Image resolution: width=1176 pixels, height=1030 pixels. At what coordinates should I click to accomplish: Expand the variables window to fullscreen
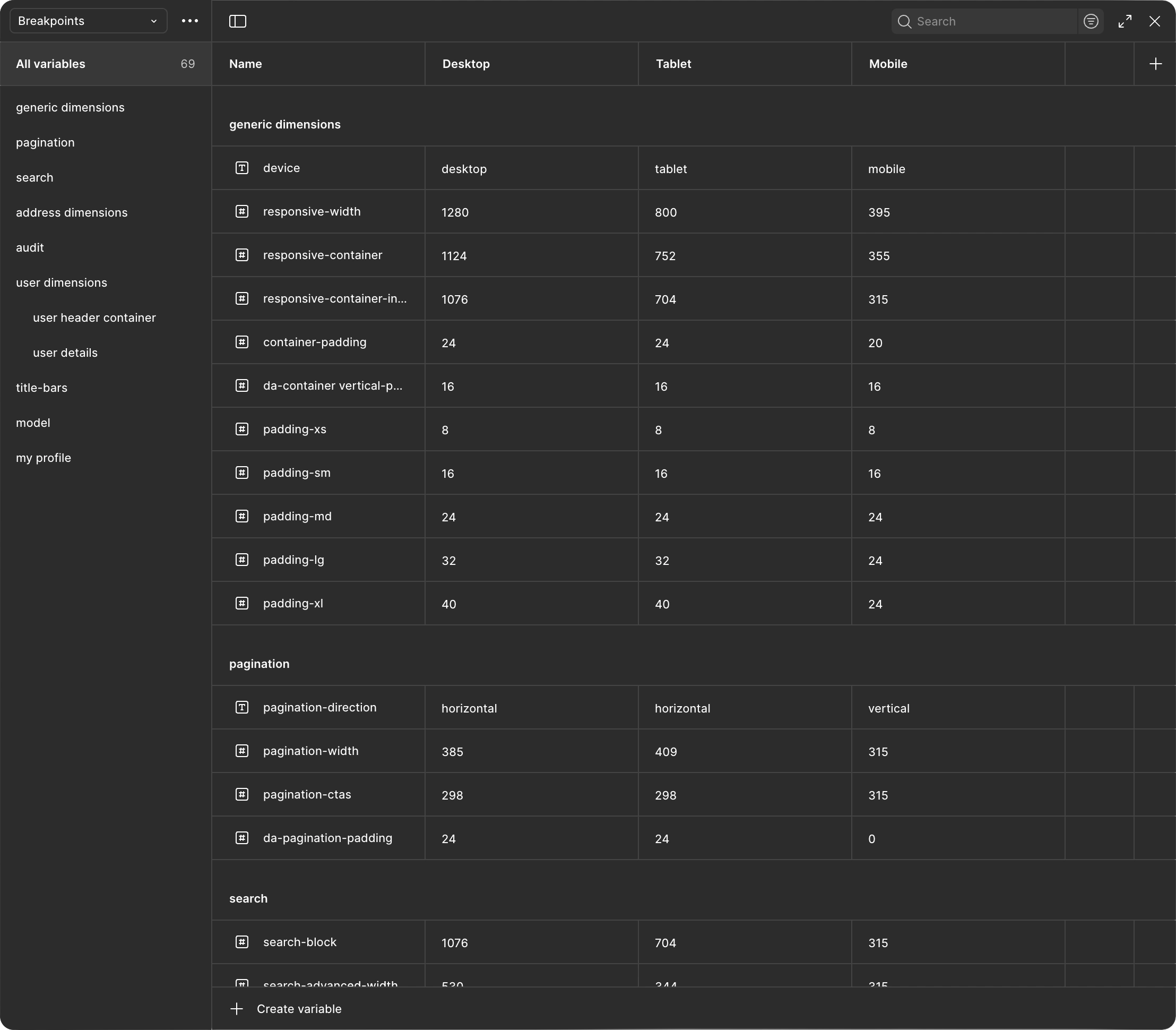(1125, 21)
